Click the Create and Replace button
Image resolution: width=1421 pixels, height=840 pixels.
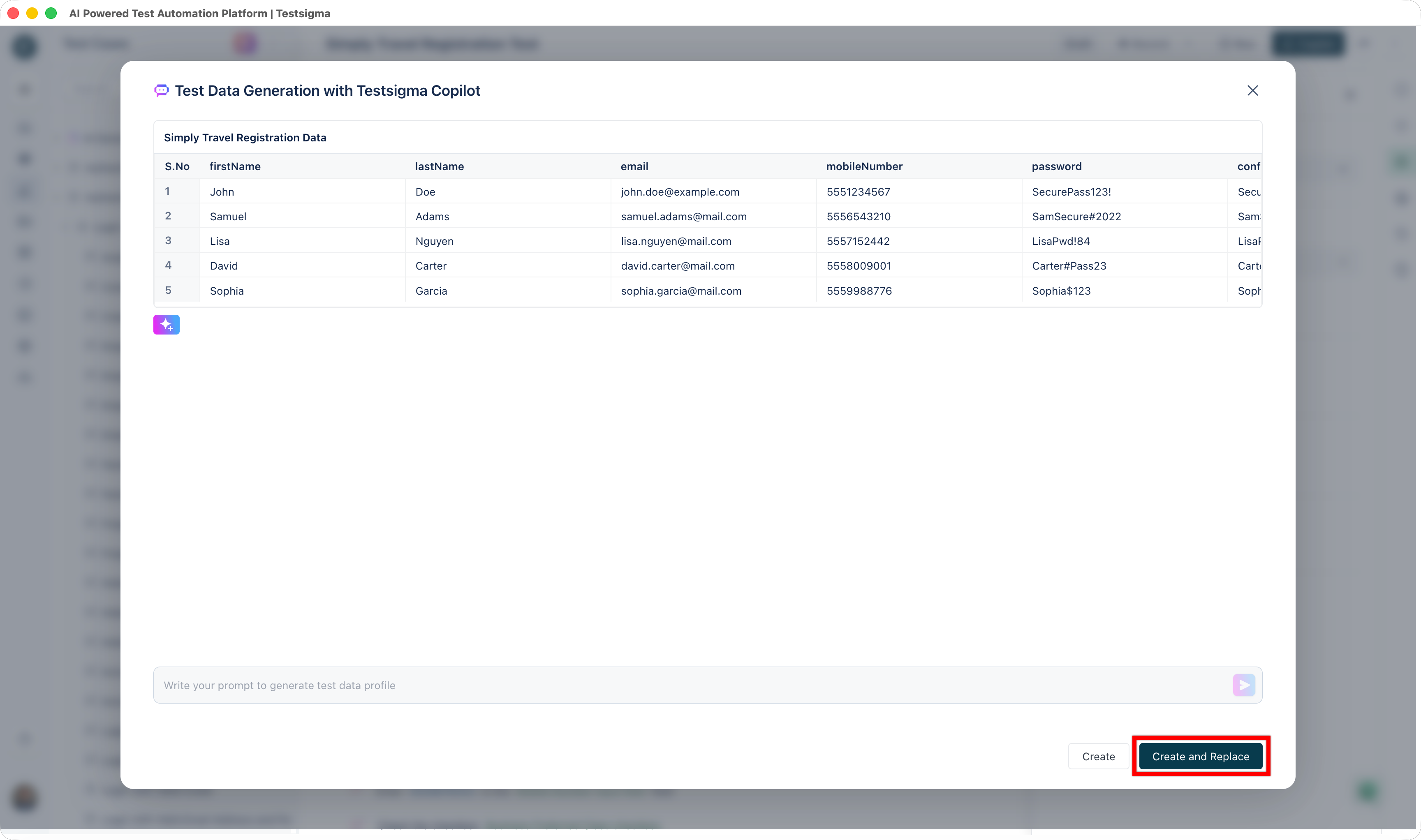click(1200, 756)
